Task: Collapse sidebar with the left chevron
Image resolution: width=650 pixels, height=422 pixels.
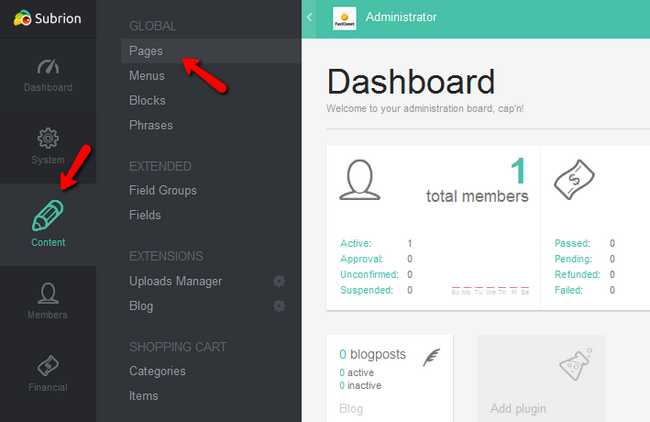Action: pos(310,17)
